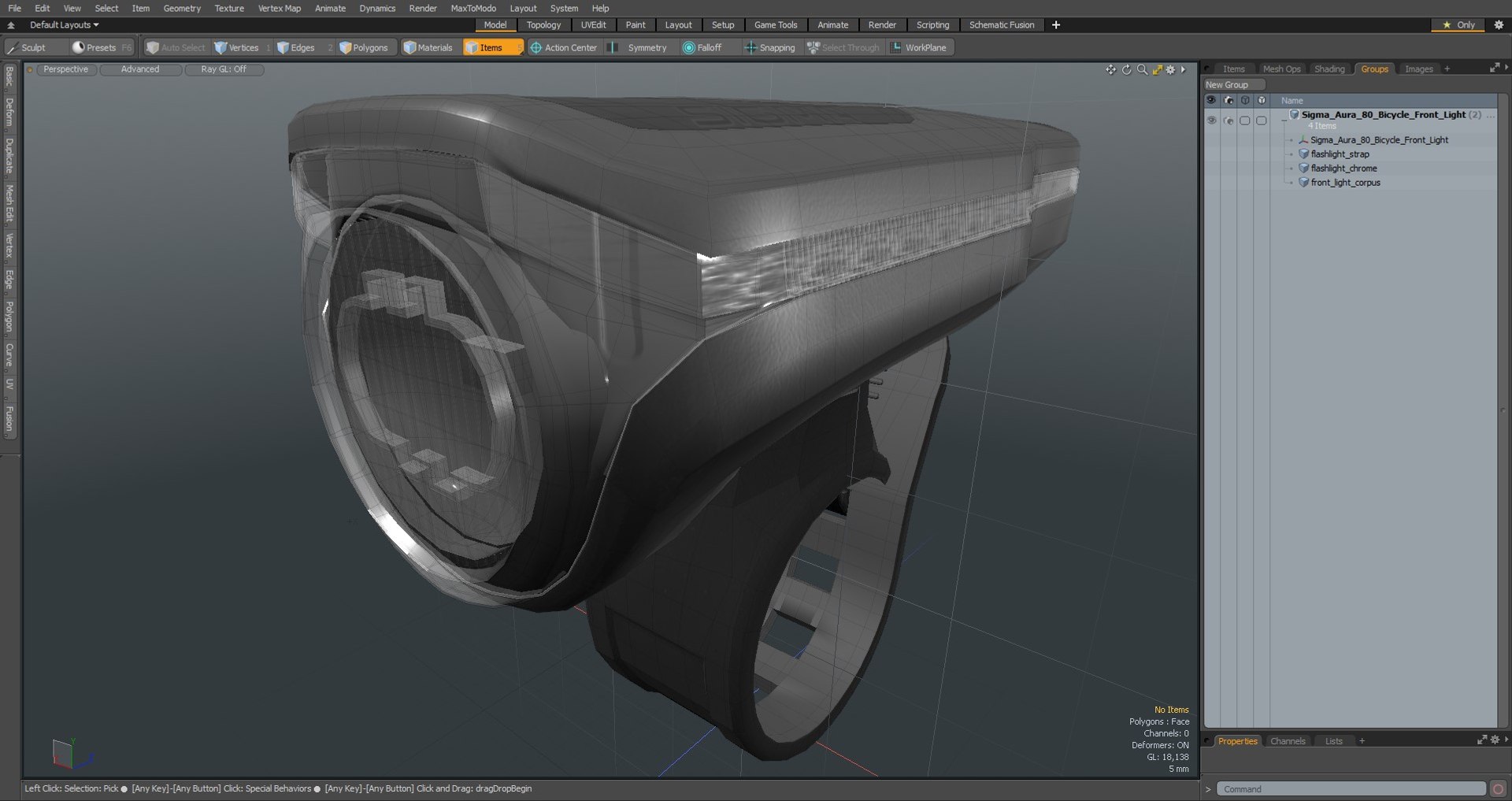1512x801 pixels.
Task: Open the Geometry menu
Action: (x=182, y=8)
